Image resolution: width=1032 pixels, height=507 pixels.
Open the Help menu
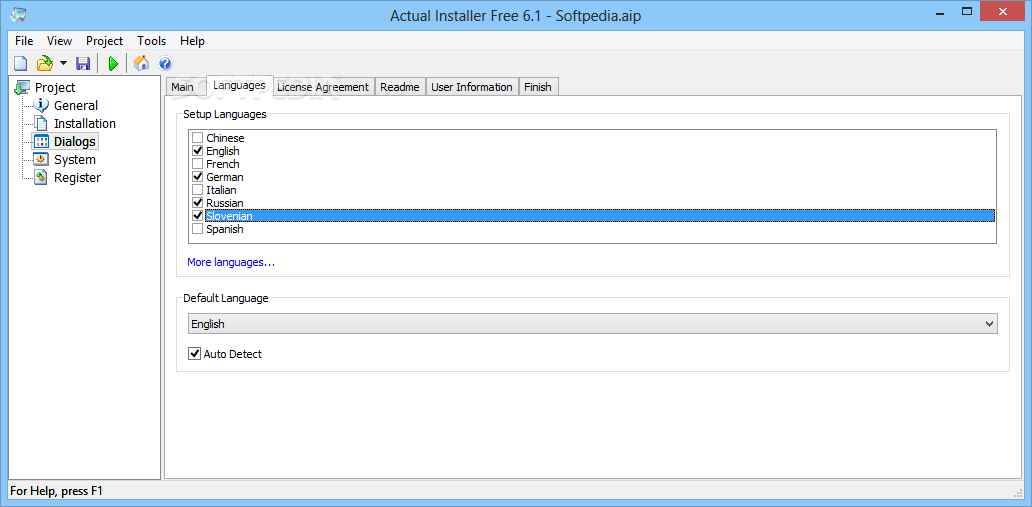(x=192, y=41)
